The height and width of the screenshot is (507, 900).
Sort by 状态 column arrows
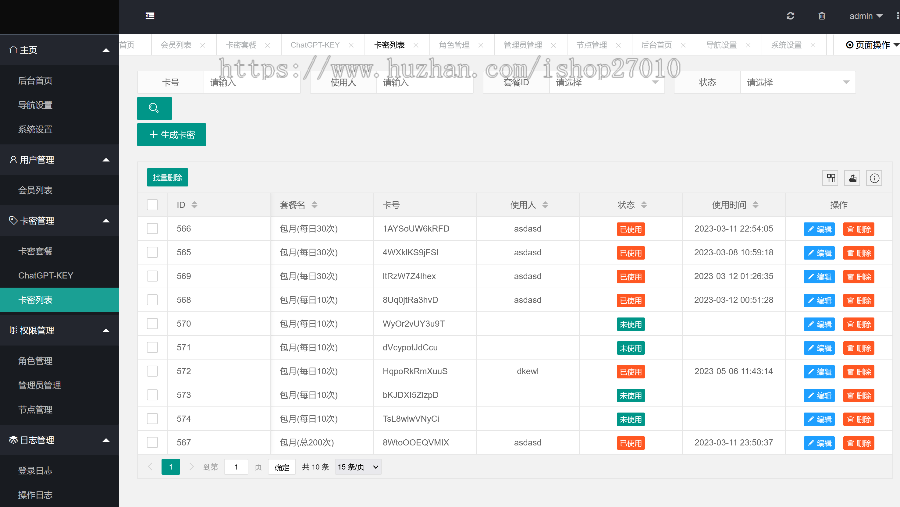pyautogui.click(x=644, y=205)
